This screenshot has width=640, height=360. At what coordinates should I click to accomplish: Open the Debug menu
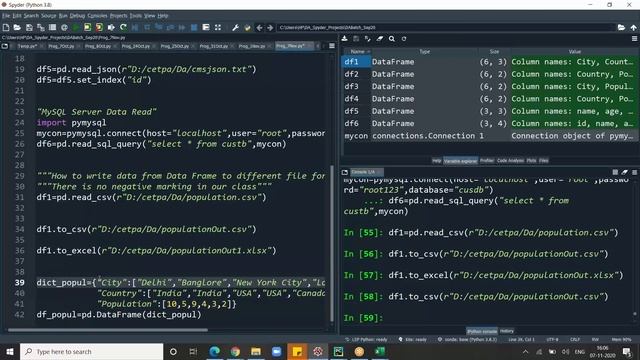point(77,16)
